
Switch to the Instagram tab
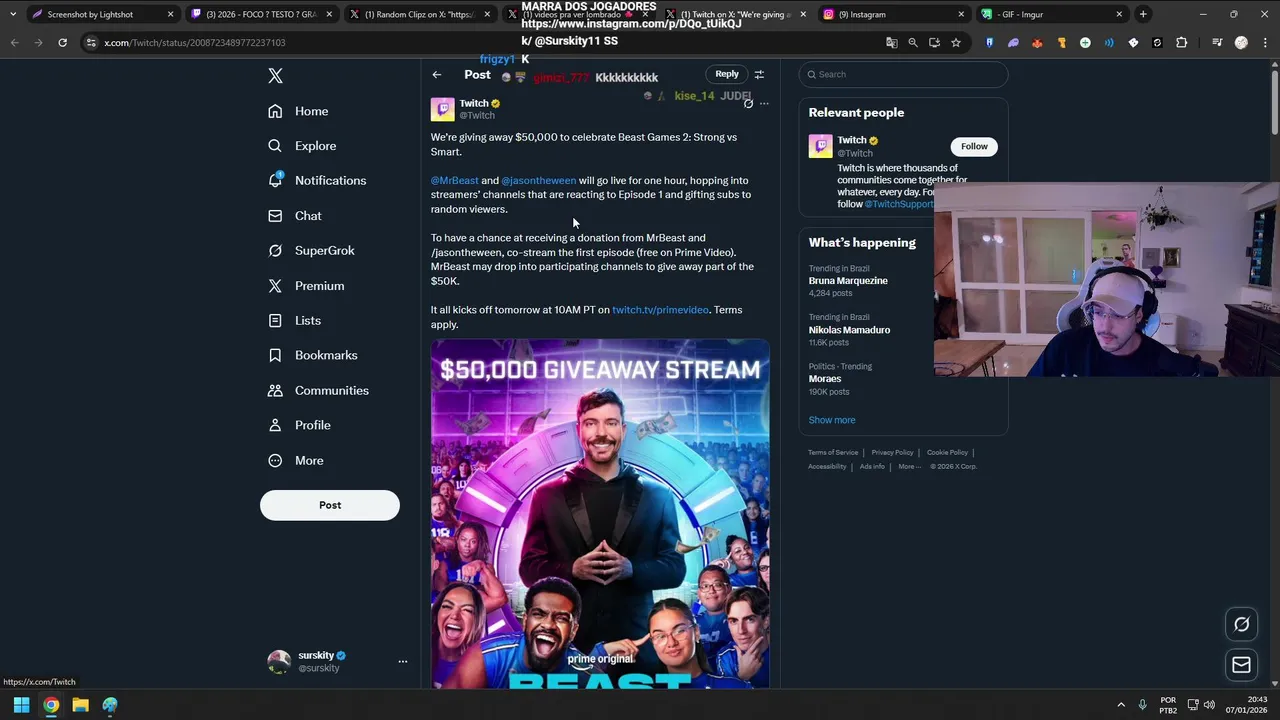(x=893, y=14)
